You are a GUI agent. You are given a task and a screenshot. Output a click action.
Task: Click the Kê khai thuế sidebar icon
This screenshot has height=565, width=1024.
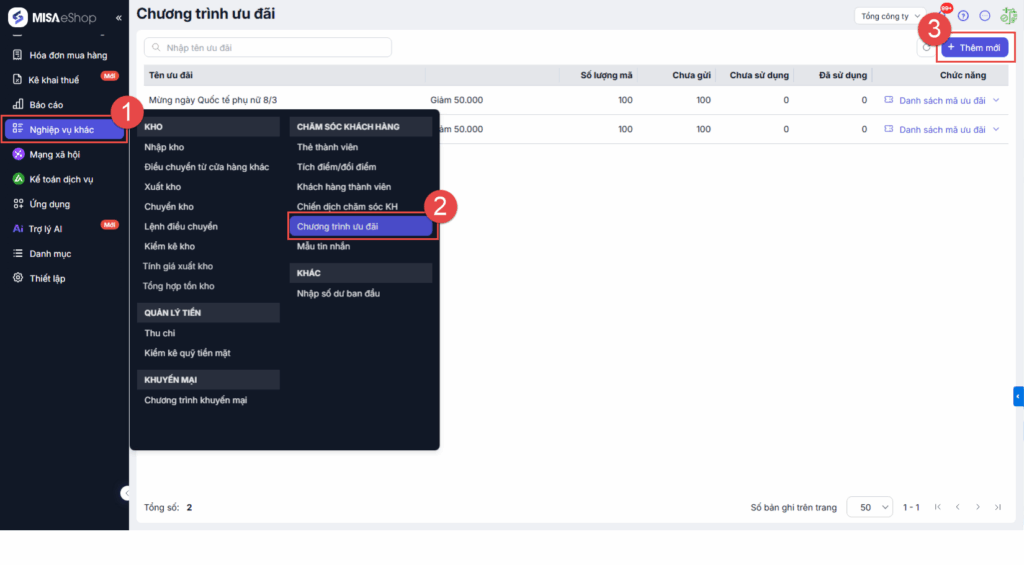coord(18,80)
